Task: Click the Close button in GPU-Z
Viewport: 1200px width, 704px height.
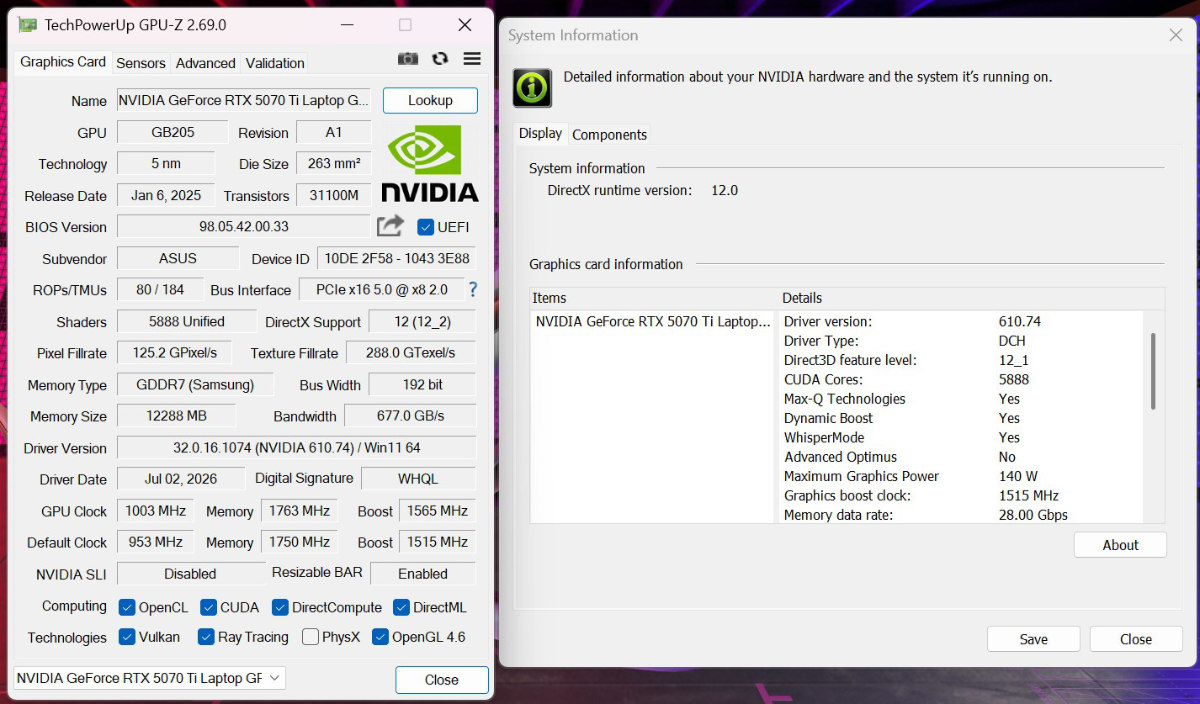Action: coord(442,680)
